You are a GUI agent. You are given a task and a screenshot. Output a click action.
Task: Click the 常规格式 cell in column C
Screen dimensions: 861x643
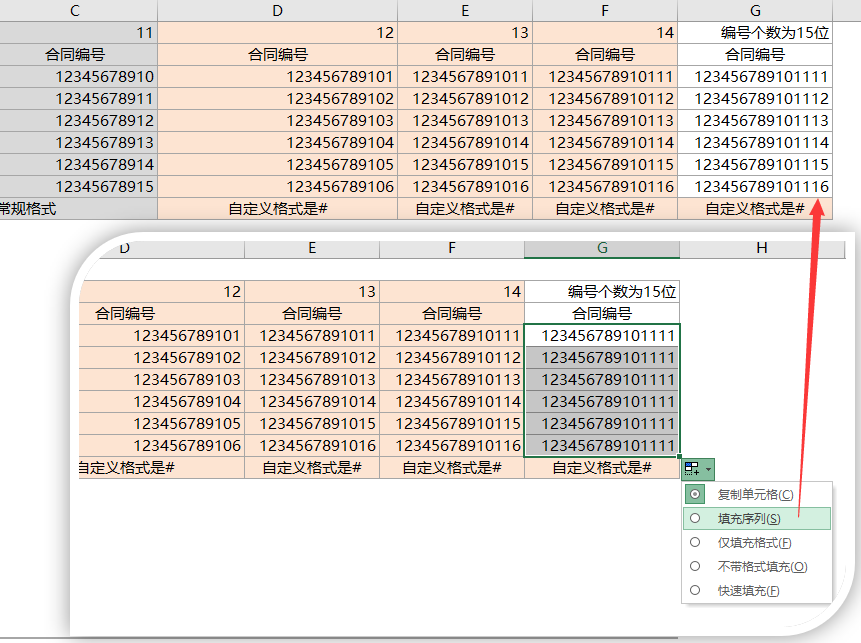(x=79, y=209)
